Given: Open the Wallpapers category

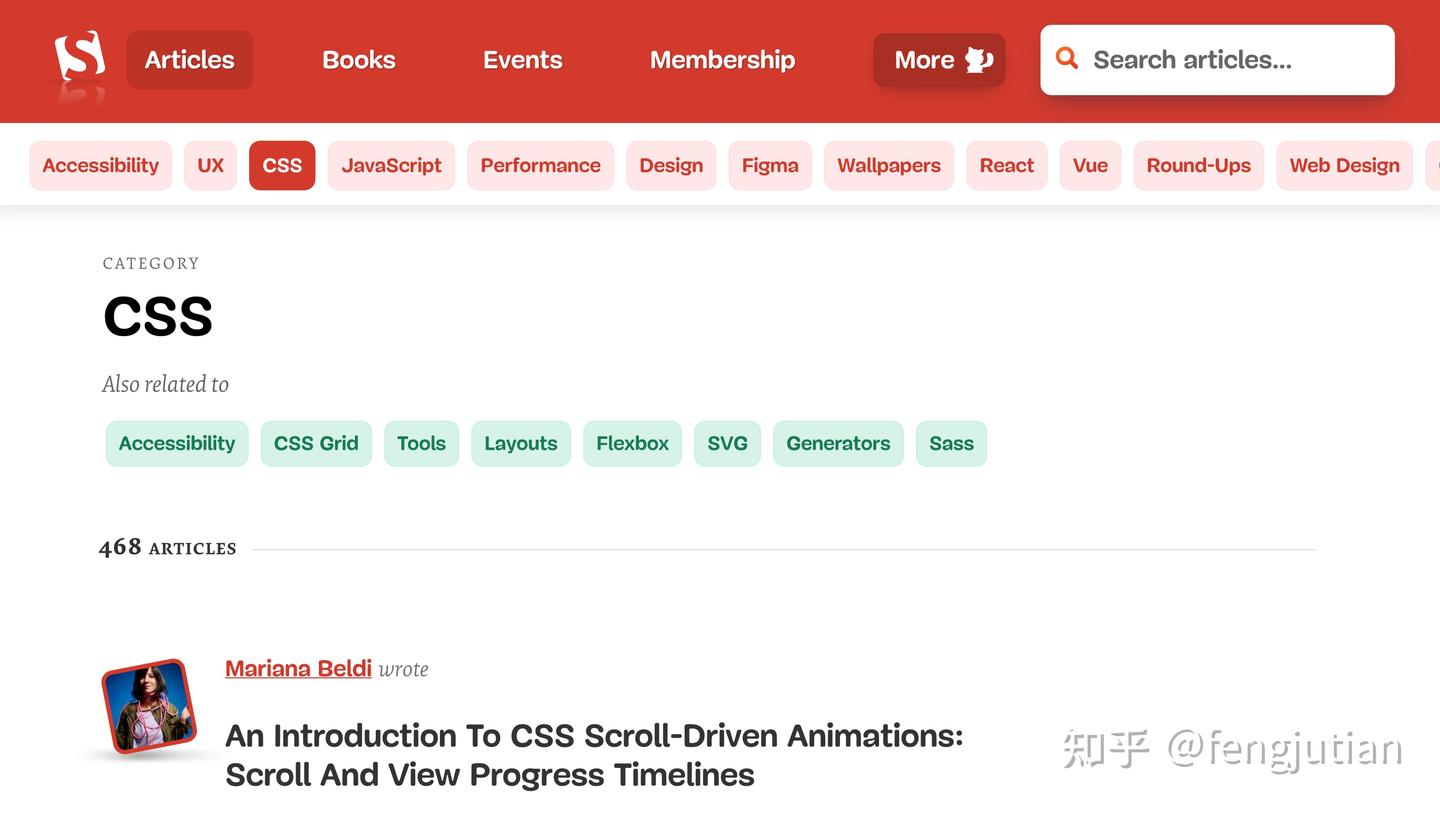Looking at the screenshot, I should (889, 165).
